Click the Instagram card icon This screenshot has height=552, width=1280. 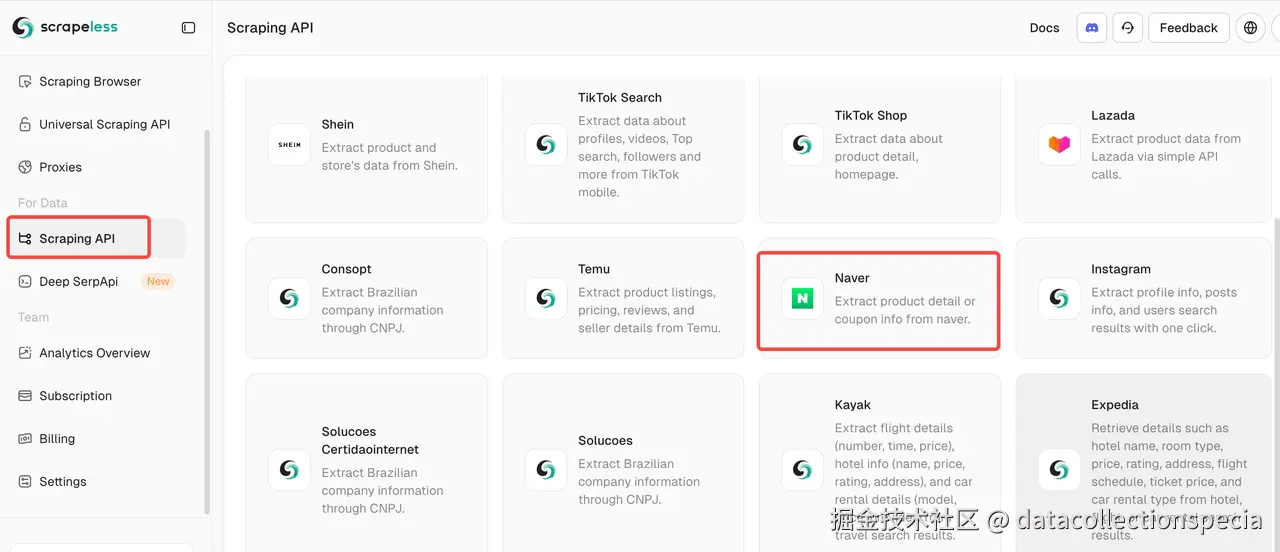click(x=1059, y=298)
